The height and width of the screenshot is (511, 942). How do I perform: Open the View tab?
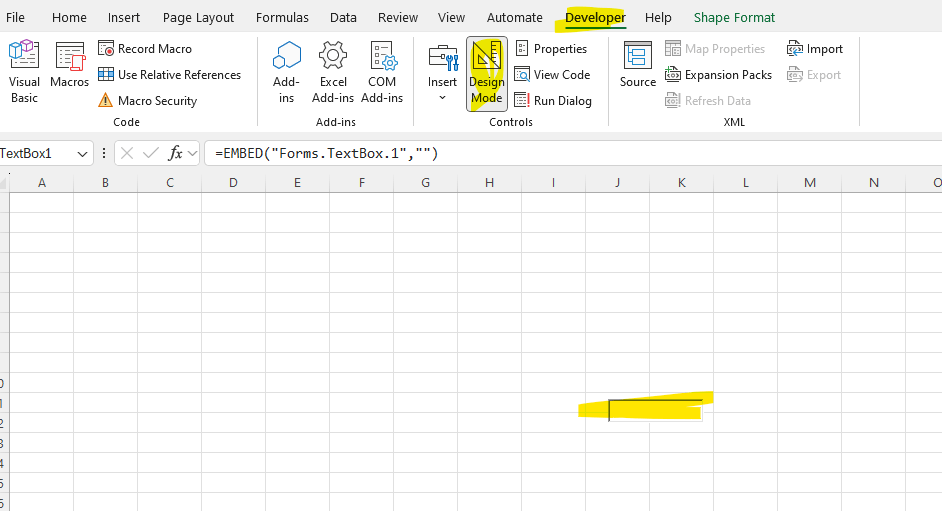point(451,17)
